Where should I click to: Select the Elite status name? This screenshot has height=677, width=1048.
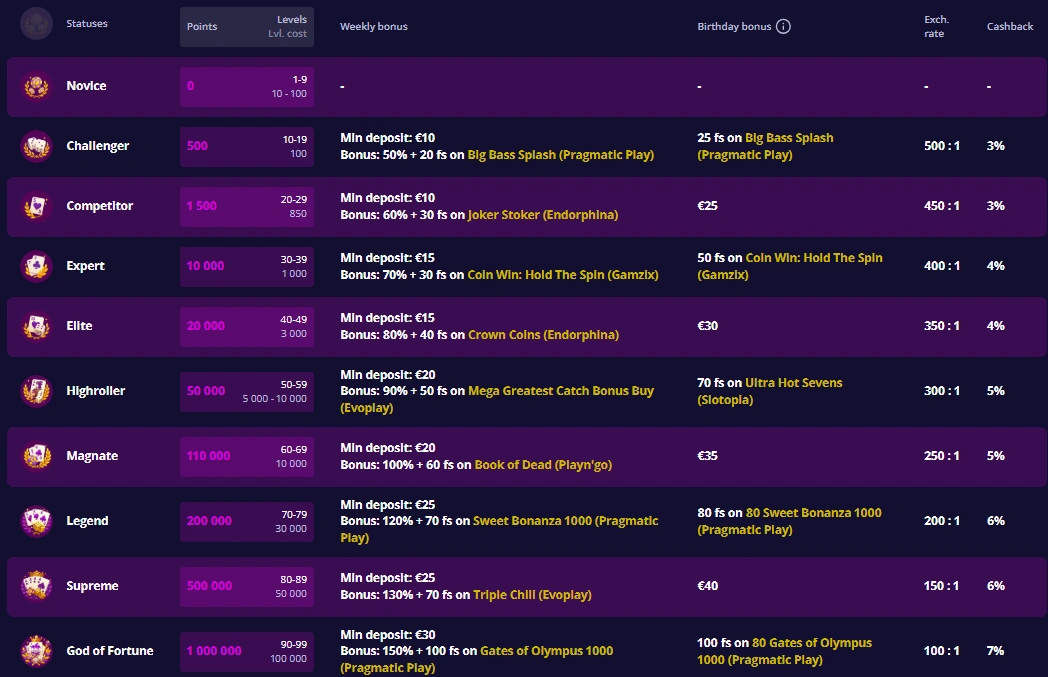coord(80,325)
